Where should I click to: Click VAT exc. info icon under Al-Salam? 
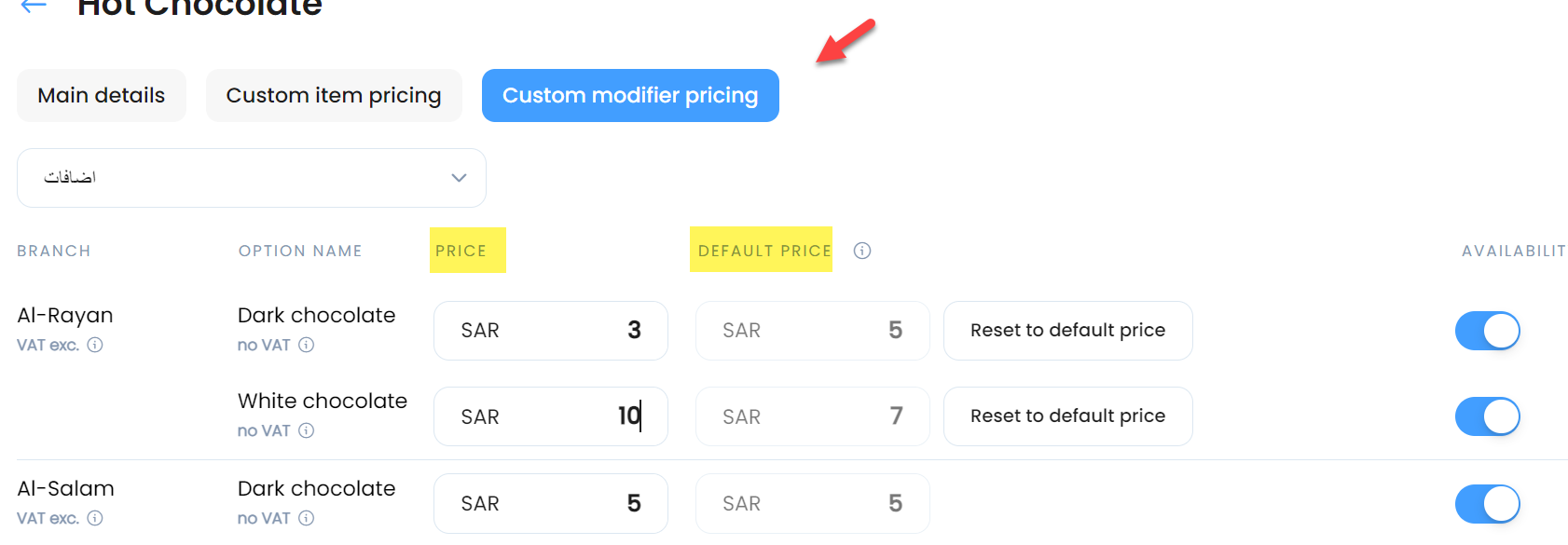(95, 518)
